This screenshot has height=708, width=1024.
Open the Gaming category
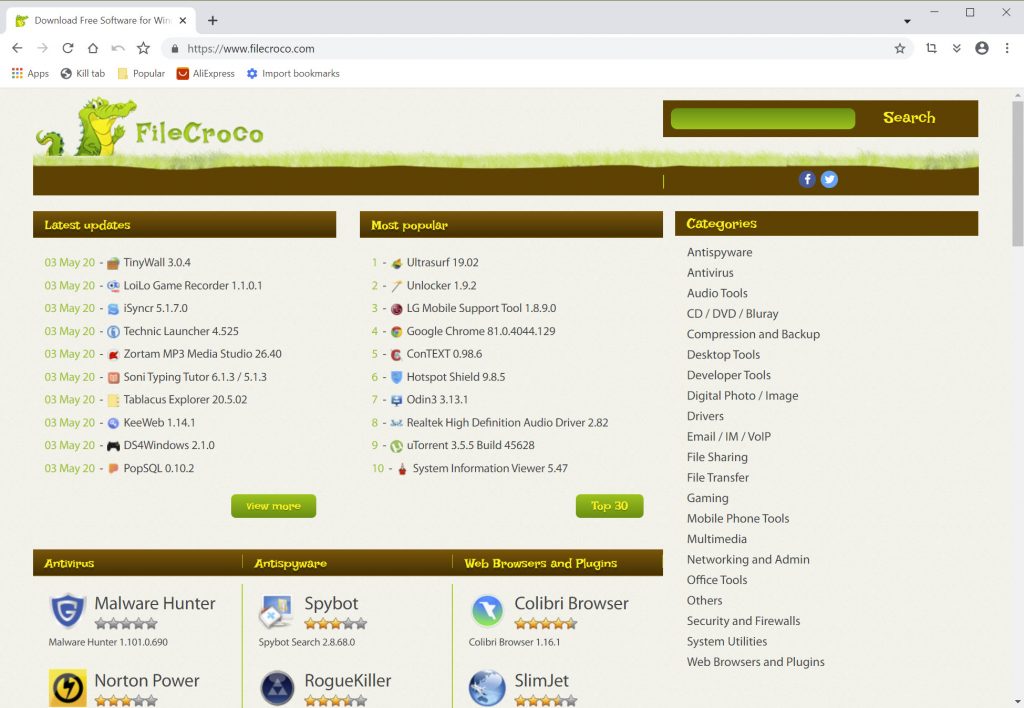pyautogui.click(x=707, y=498)
